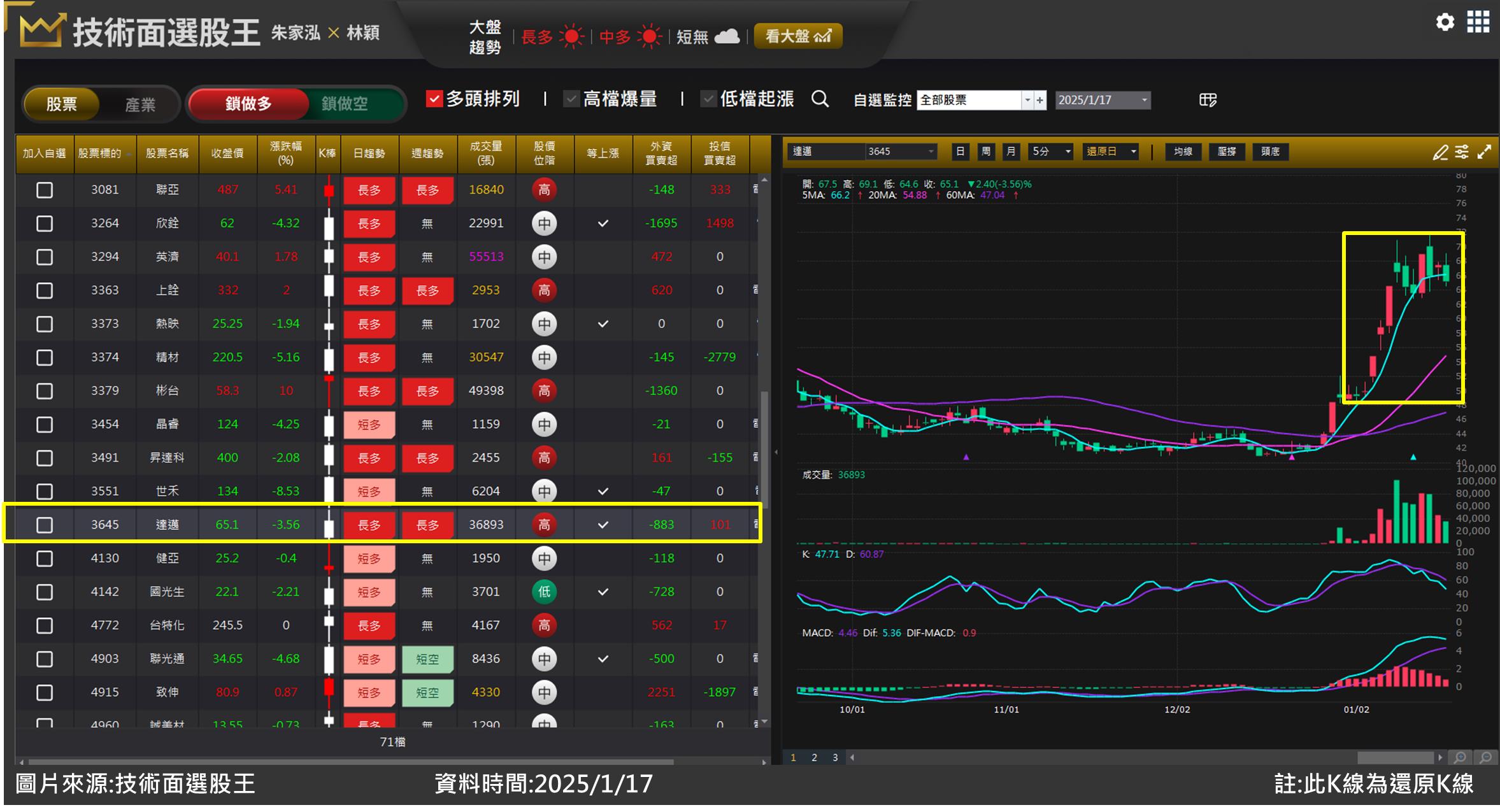Click the 長多 sun trend icon
The image size is (1500, 812).
click(x=571, y=36)
